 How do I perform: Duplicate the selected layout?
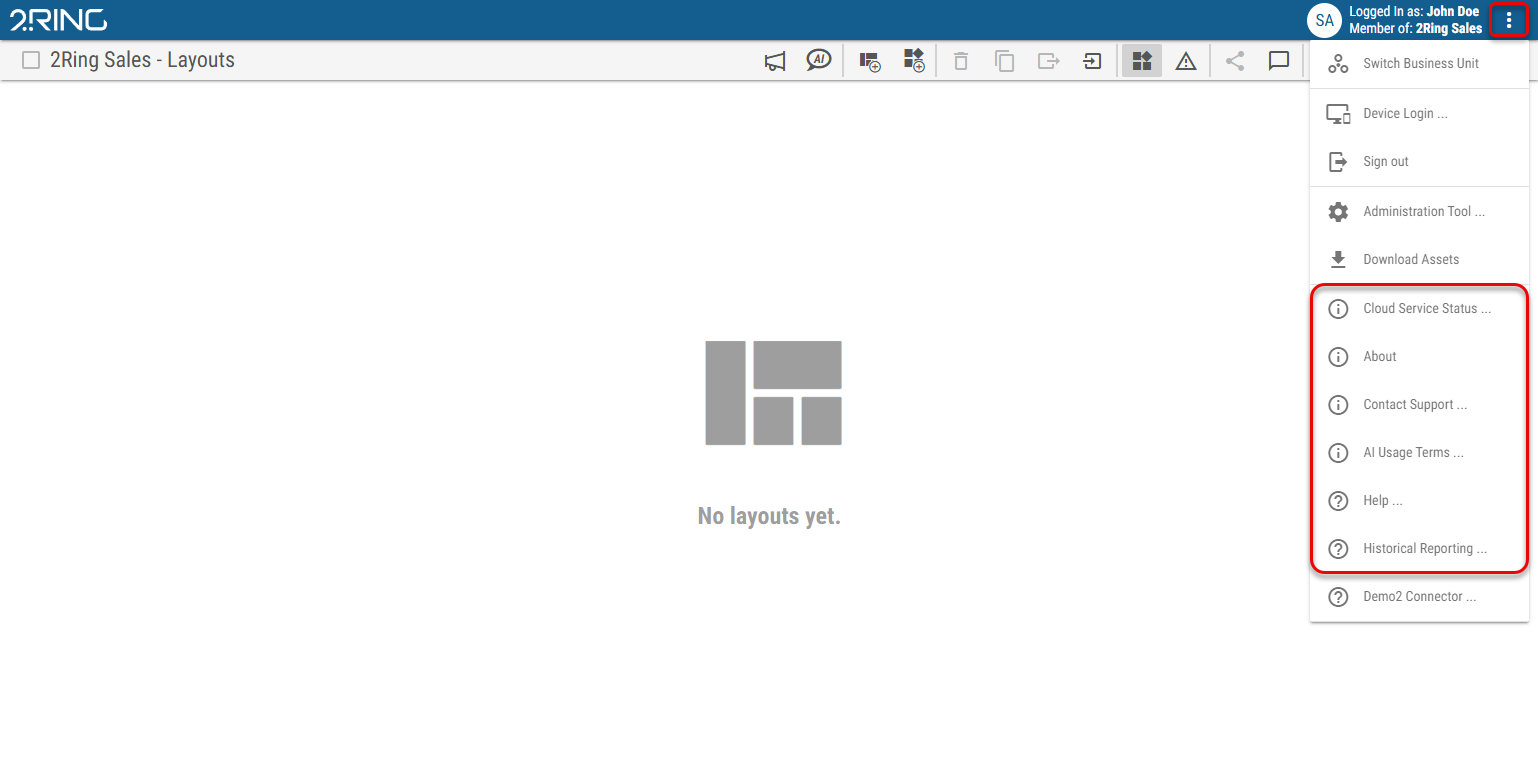(x=1004, y=60)
